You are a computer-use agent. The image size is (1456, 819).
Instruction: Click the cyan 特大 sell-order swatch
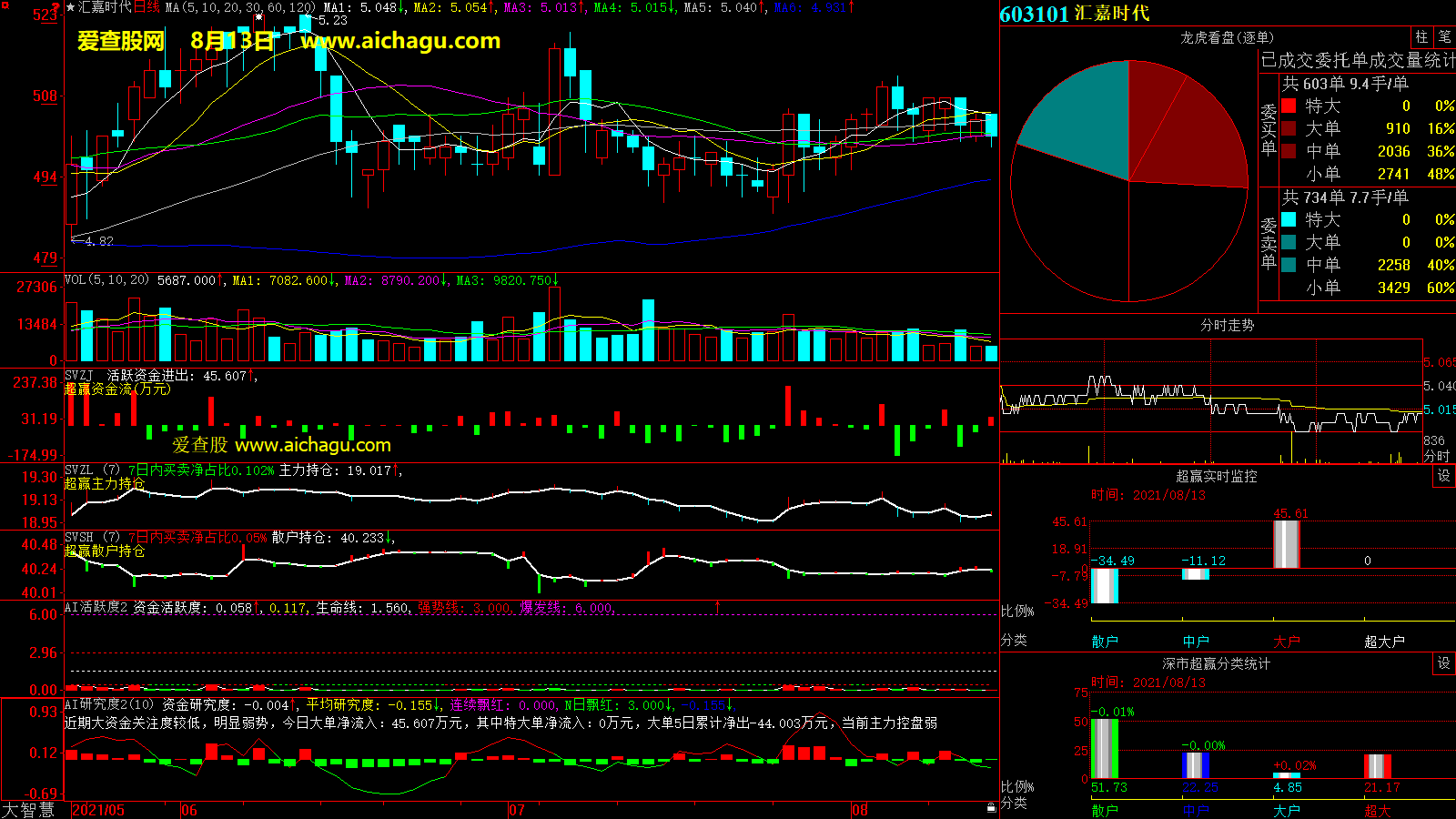[1289, 219]
